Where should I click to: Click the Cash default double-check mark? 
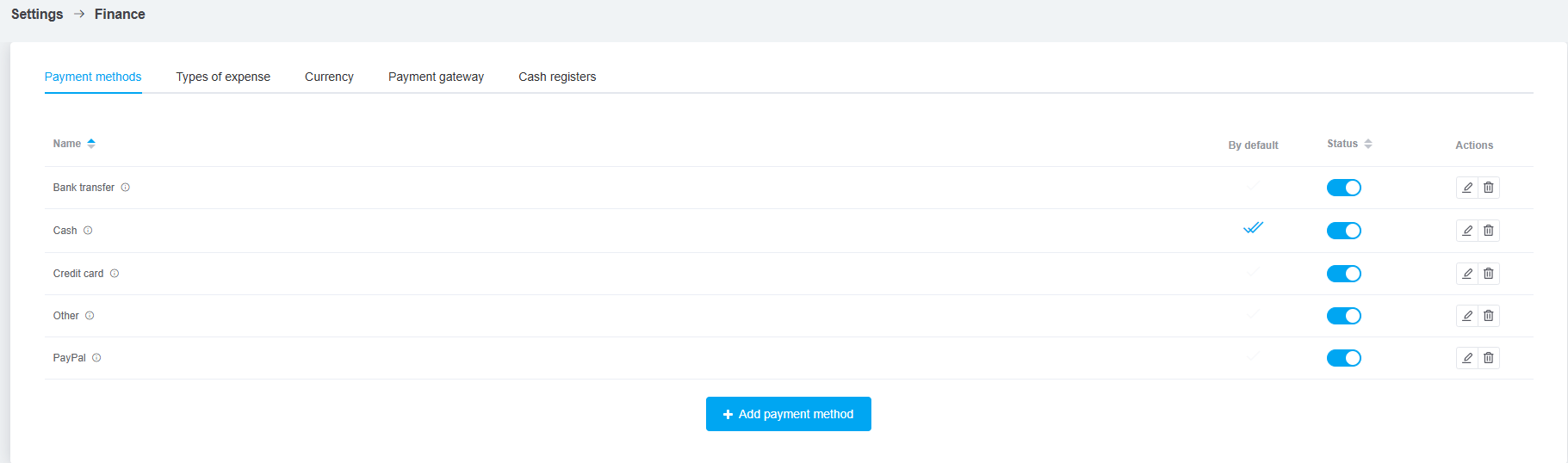coord(1253,228)
